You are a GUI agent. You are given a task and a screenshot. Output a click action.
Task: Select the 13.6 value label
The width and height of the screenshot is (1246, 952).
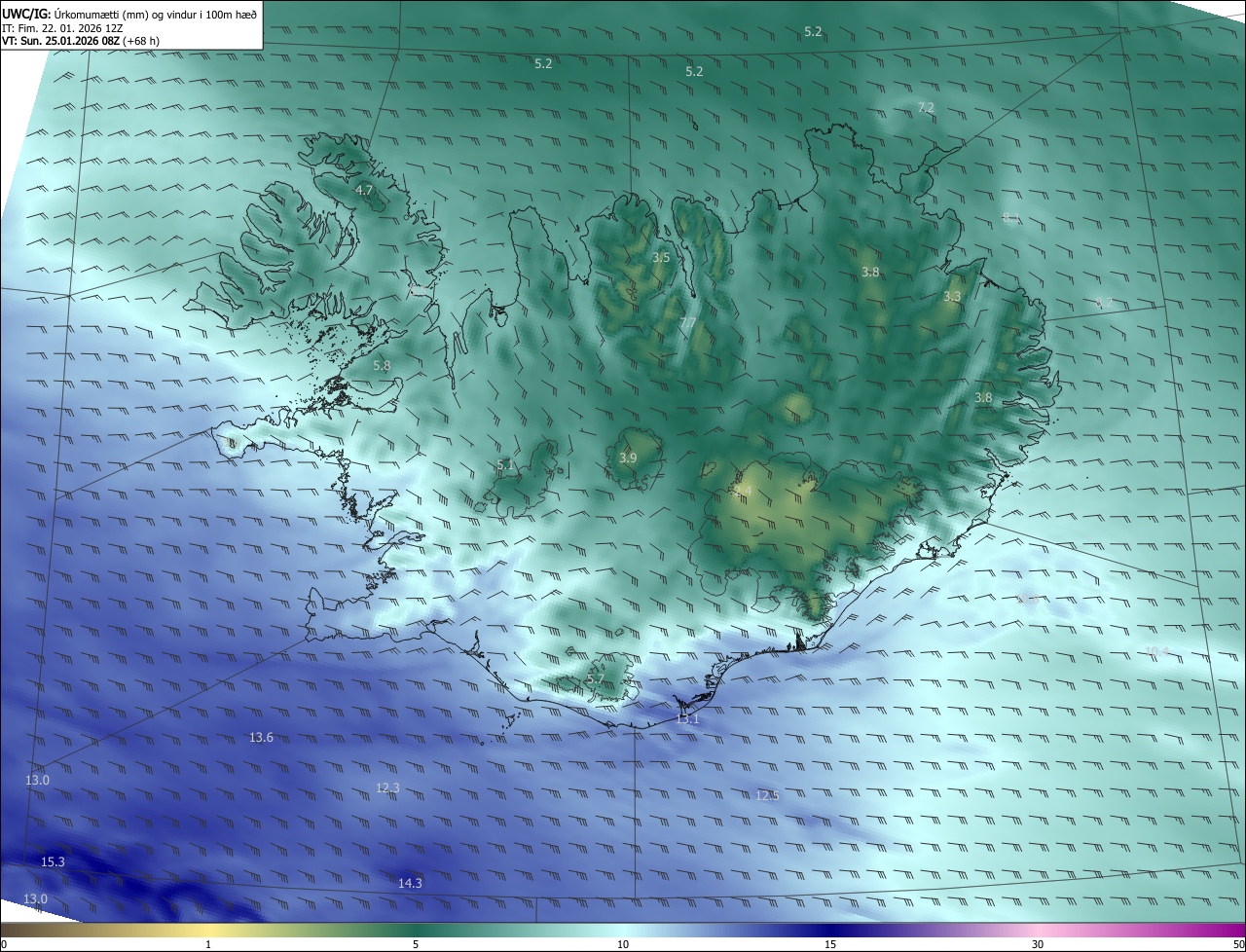click(261, 738)
